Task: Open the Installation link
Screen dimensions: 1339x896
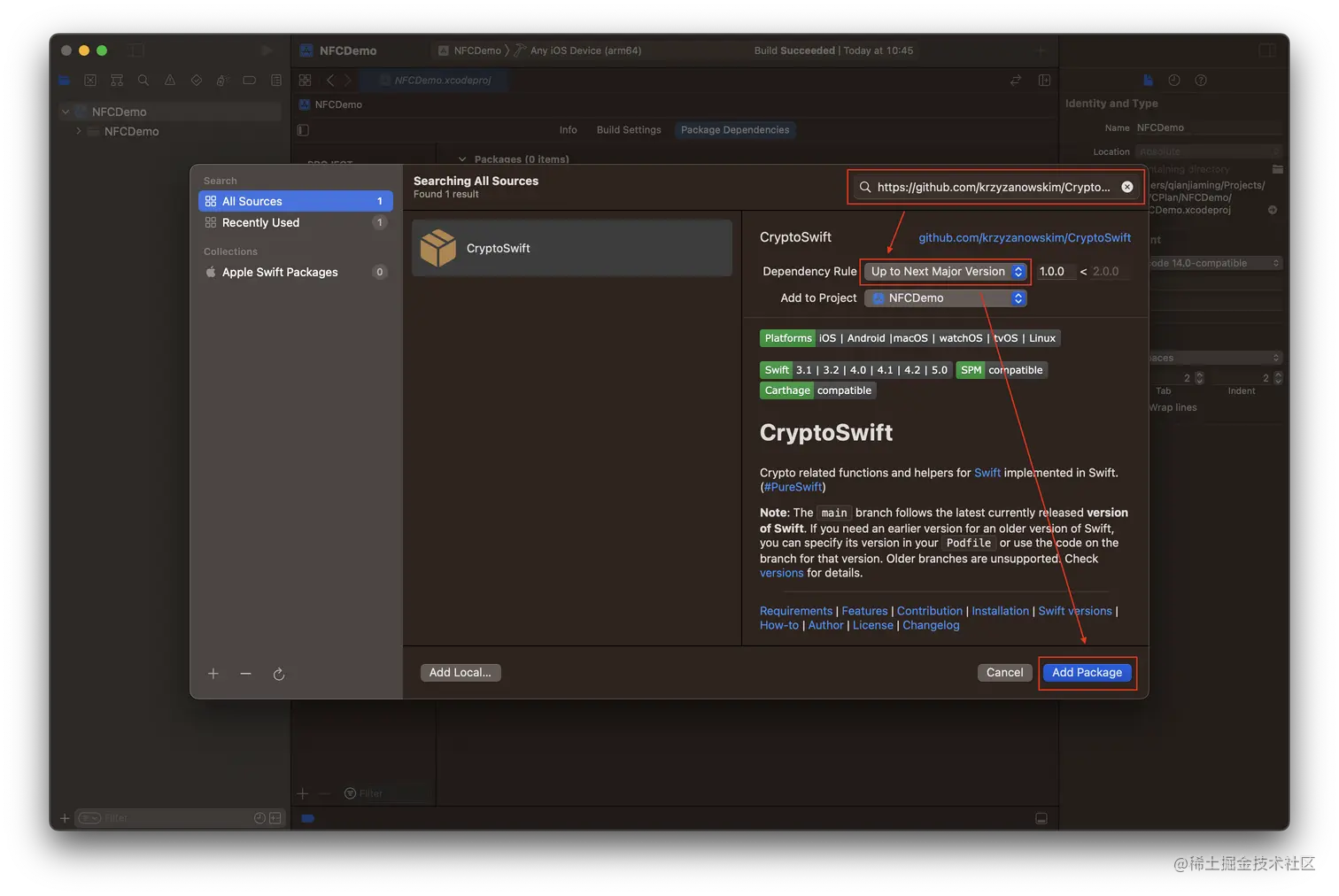Action: click(1001, 611)
